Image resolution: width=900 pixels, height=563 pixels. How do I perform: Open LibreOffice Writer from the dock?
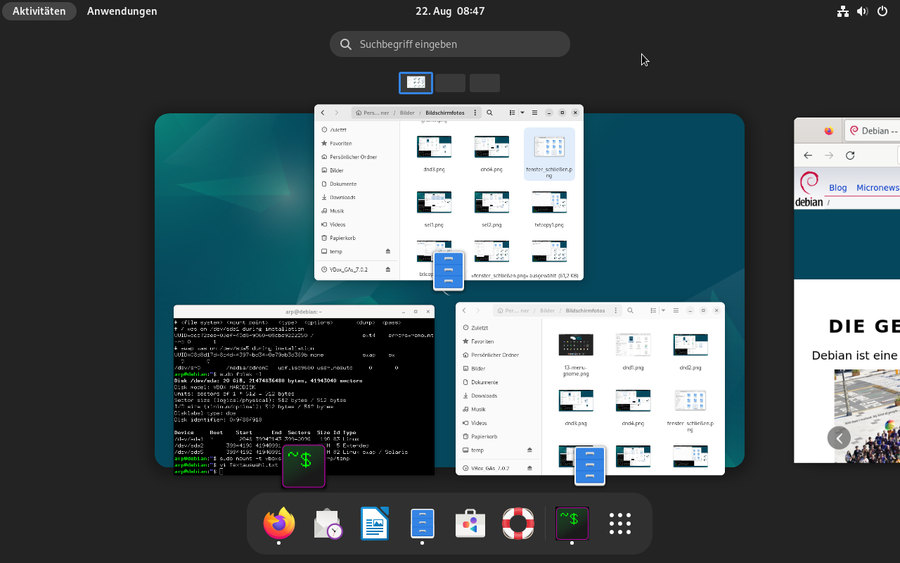[374, 523]
